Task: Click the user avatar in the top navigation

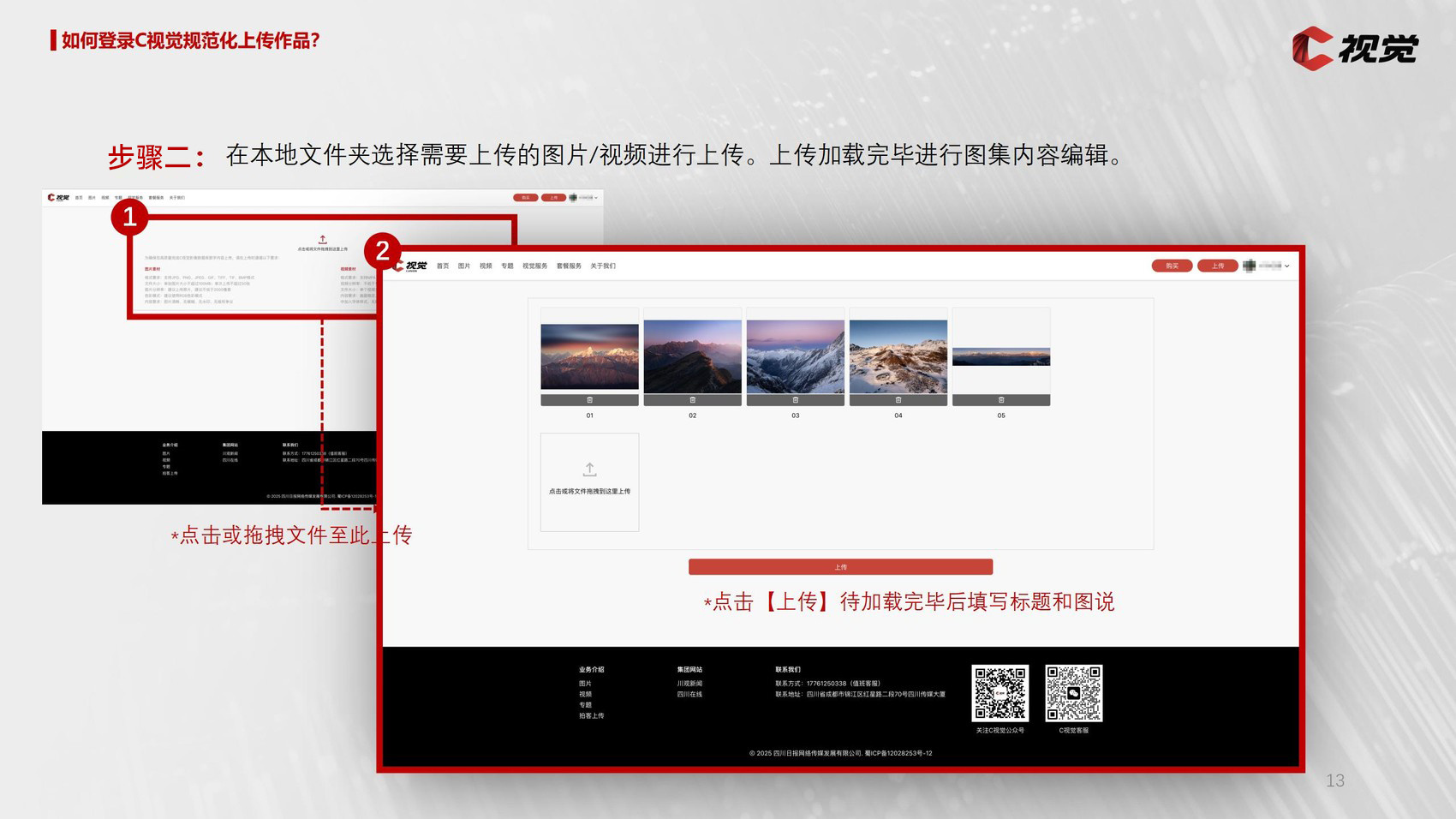Action: click(1249, 266)
